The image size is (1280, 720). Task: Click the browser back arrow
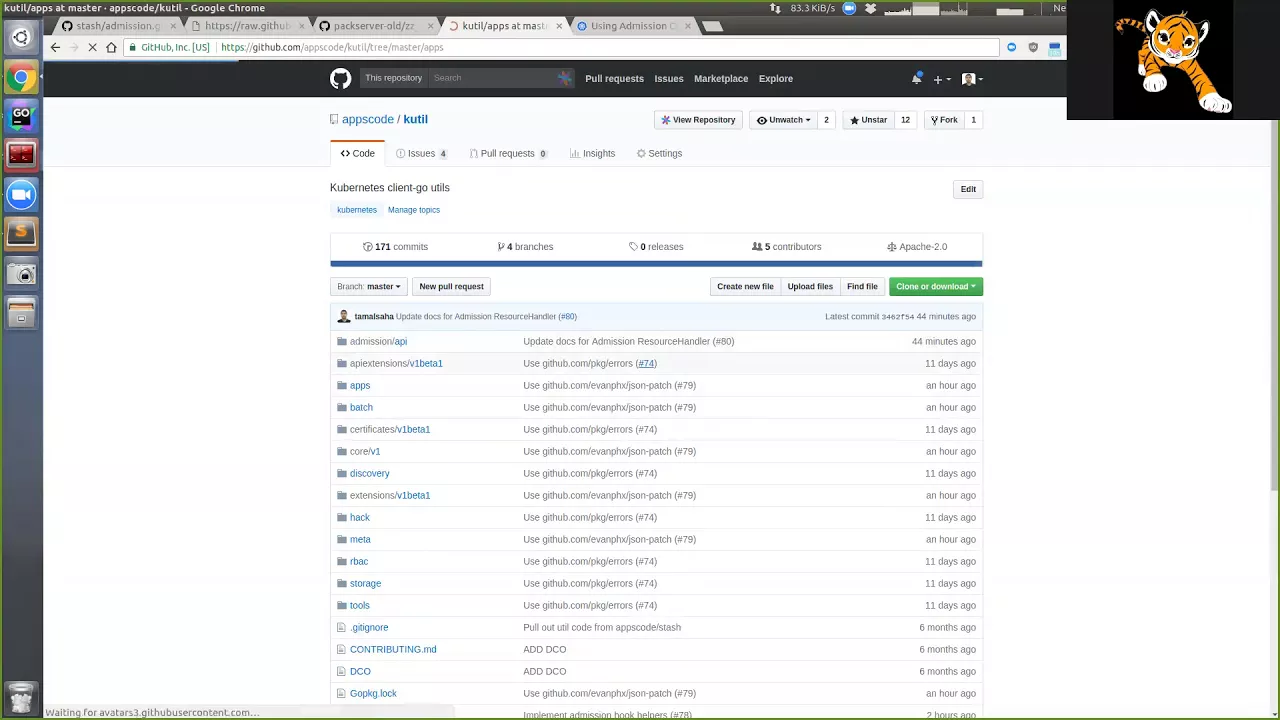(x=55, y=47)
